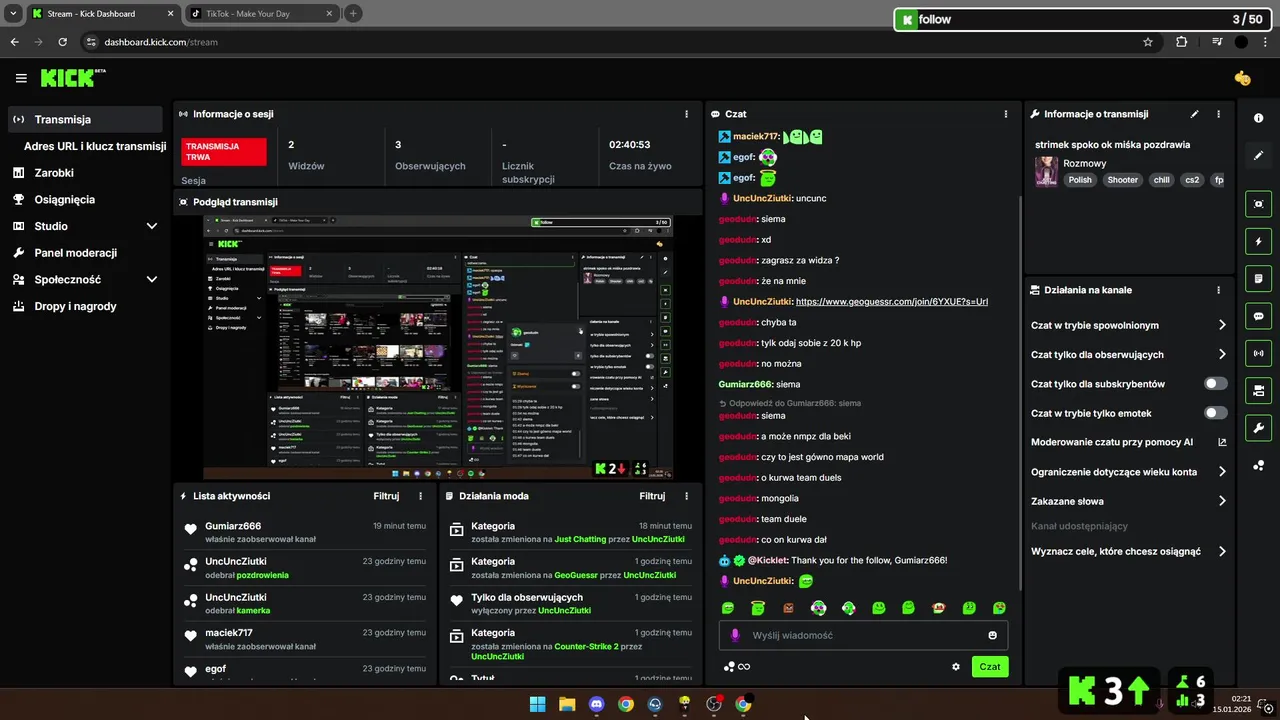This screenshot has width=1280, height=720.
Task: Select Transmisja in the sidebar
Action: (85, 119)
